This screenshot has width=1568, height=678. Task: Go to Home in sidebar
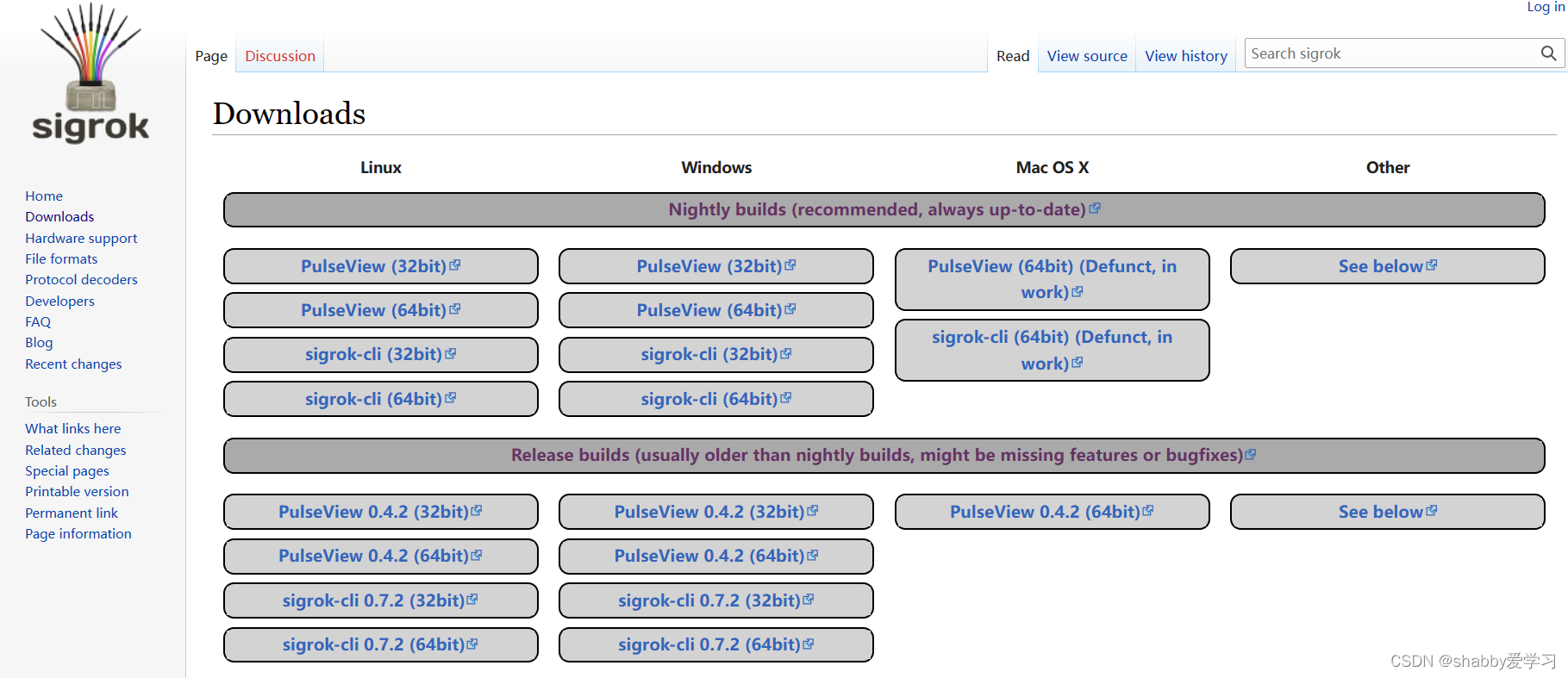(44, 196)
